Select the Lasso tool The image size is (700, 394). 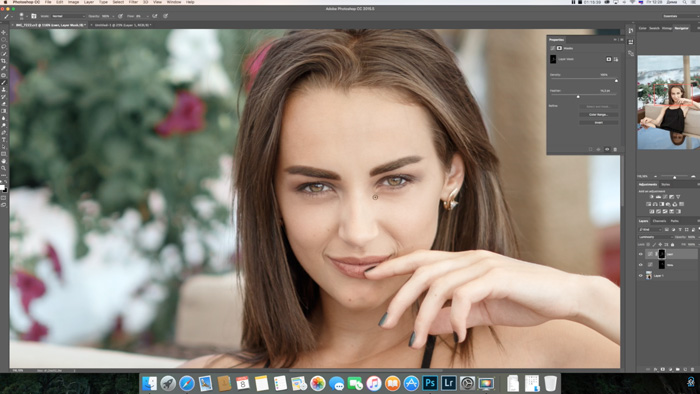tap(4, 47)
